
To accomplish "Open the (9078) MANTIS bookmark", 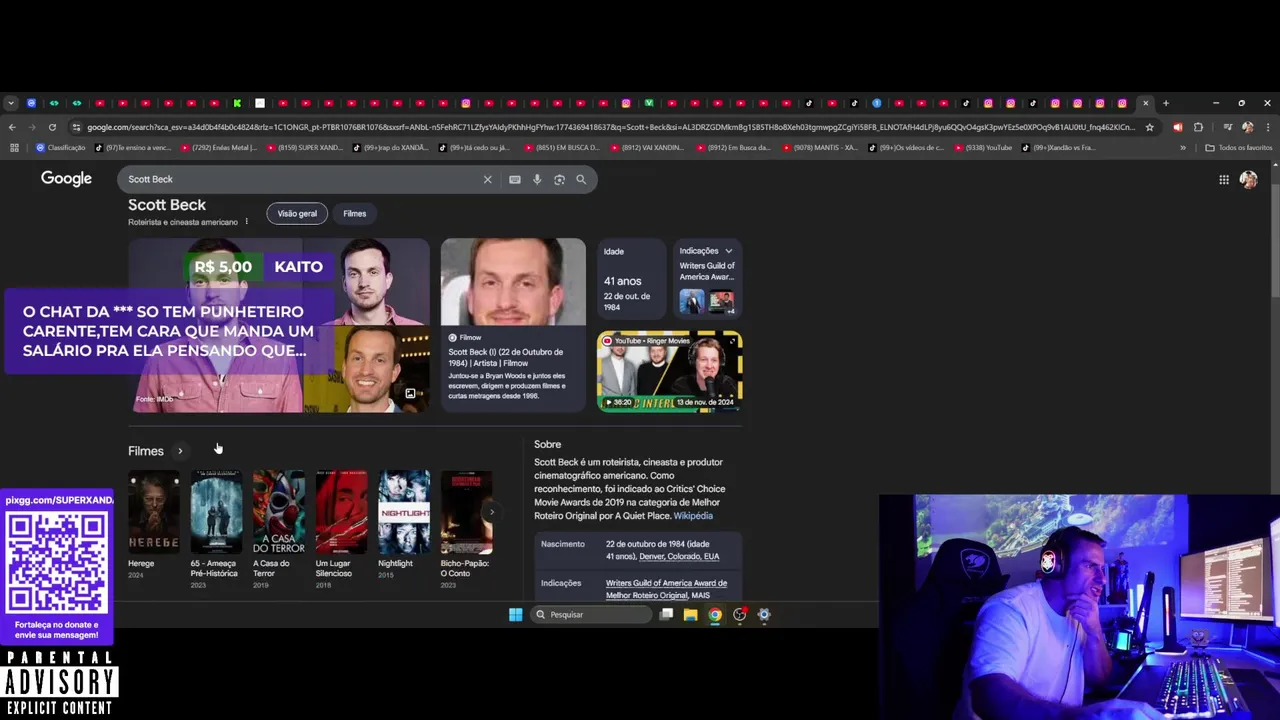I will 820,147.
